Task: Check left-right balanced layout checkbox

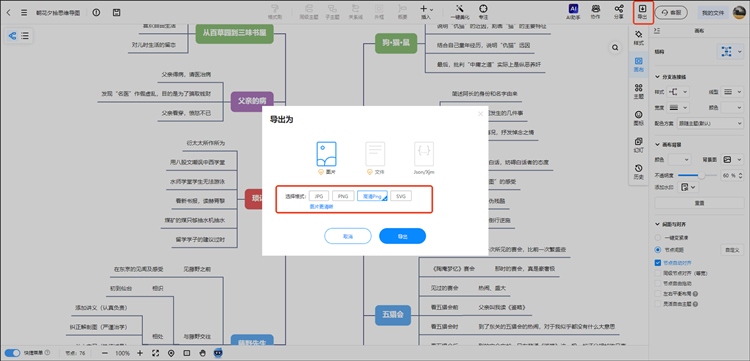Action: 658,294
